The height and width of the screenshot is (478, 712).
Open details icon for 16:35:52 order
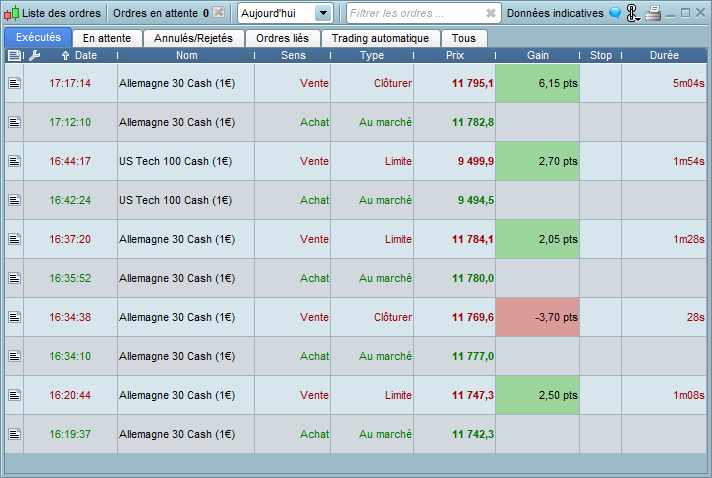pyautogui.click(x=15, y=278)
